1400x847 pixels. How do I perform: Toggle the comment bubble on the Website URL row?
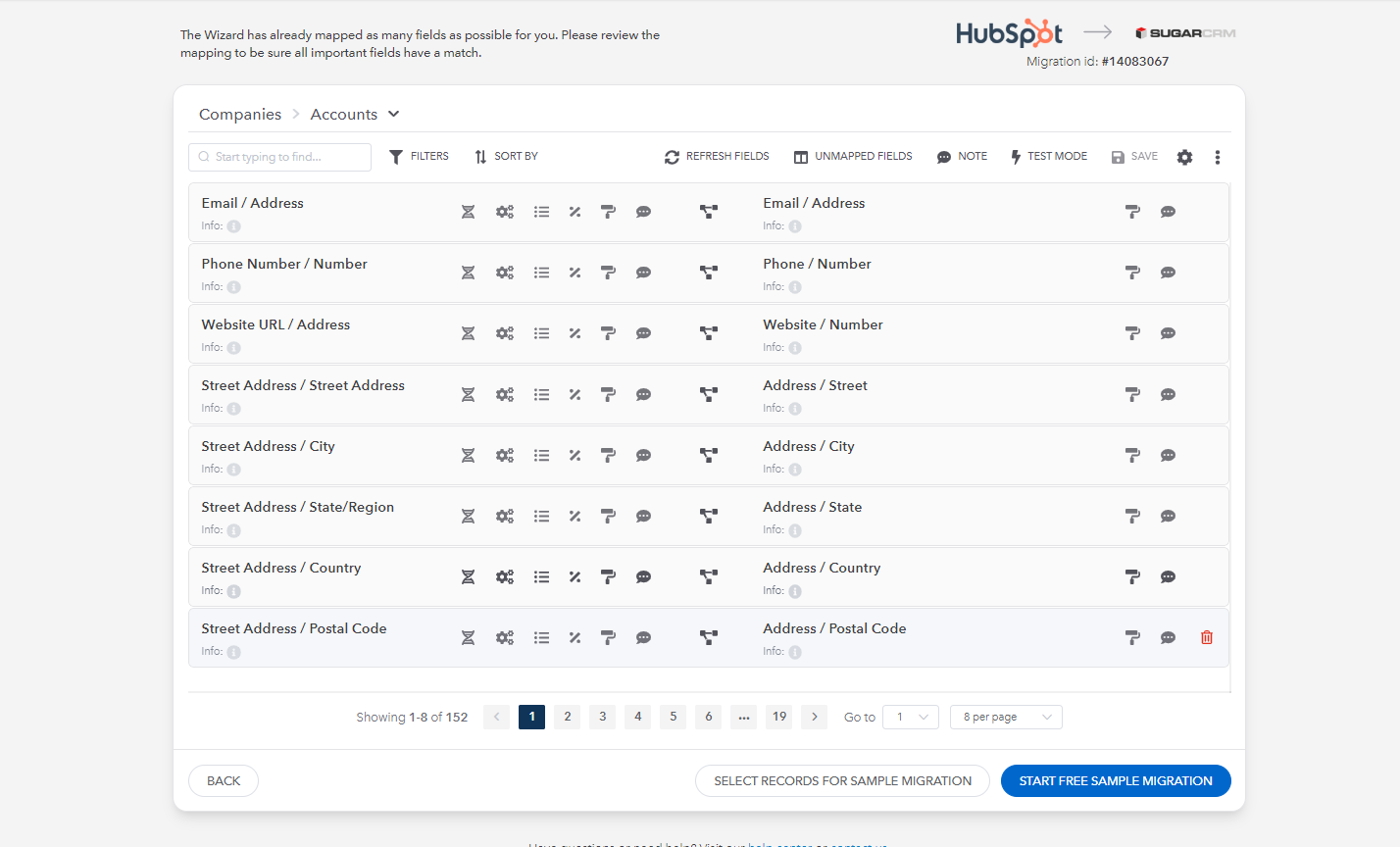(x=643, y=332)
